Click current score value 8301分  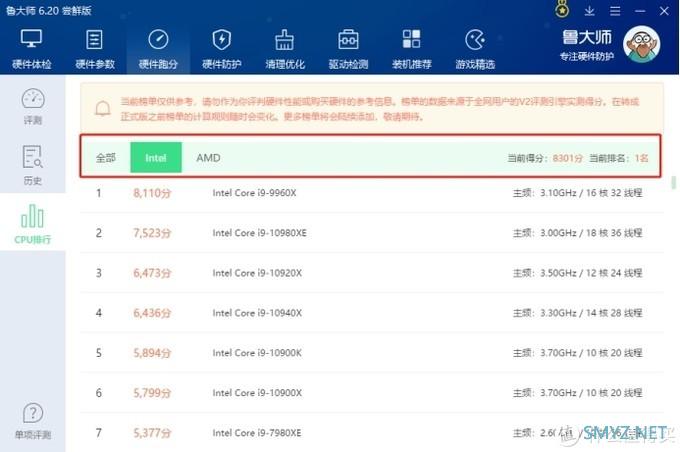(568, 158)
